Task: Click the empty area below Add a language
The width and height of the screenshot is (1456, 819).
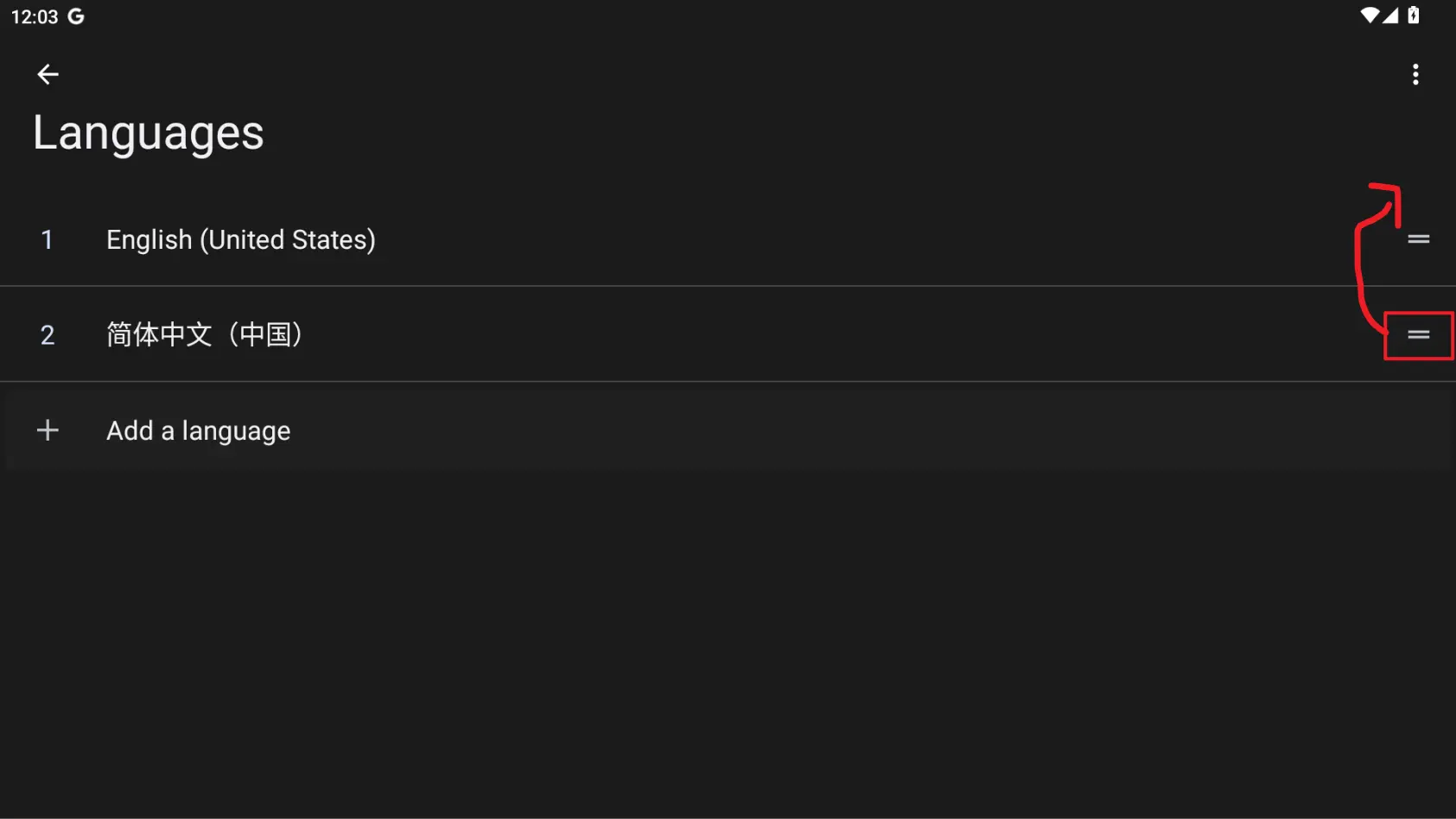Action: click(726, 639)
